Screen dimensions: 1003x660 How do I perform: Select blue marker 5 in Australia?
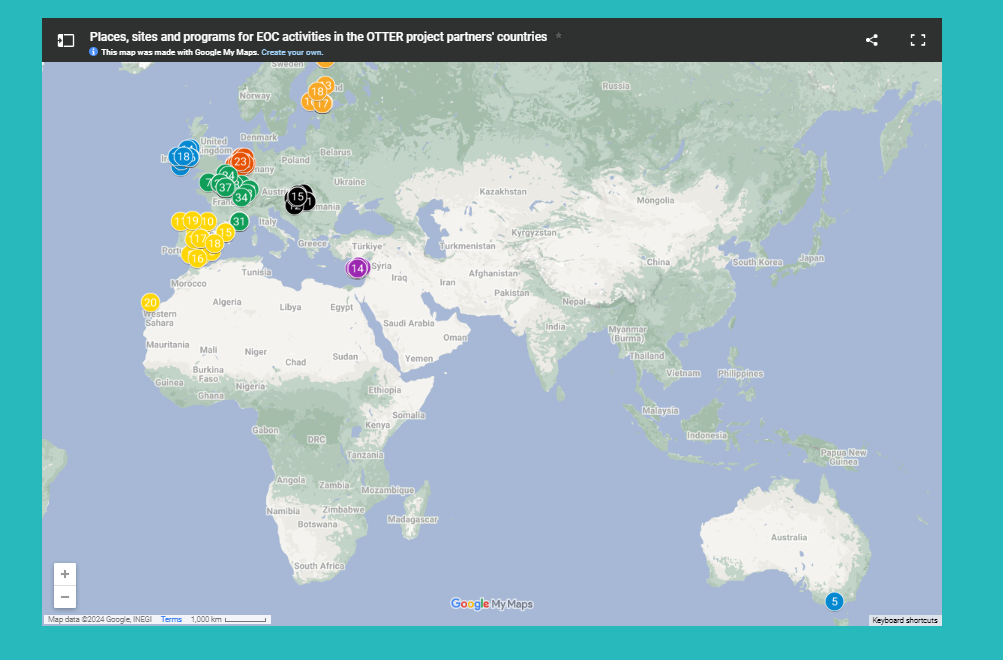click(x=834, y=601)
